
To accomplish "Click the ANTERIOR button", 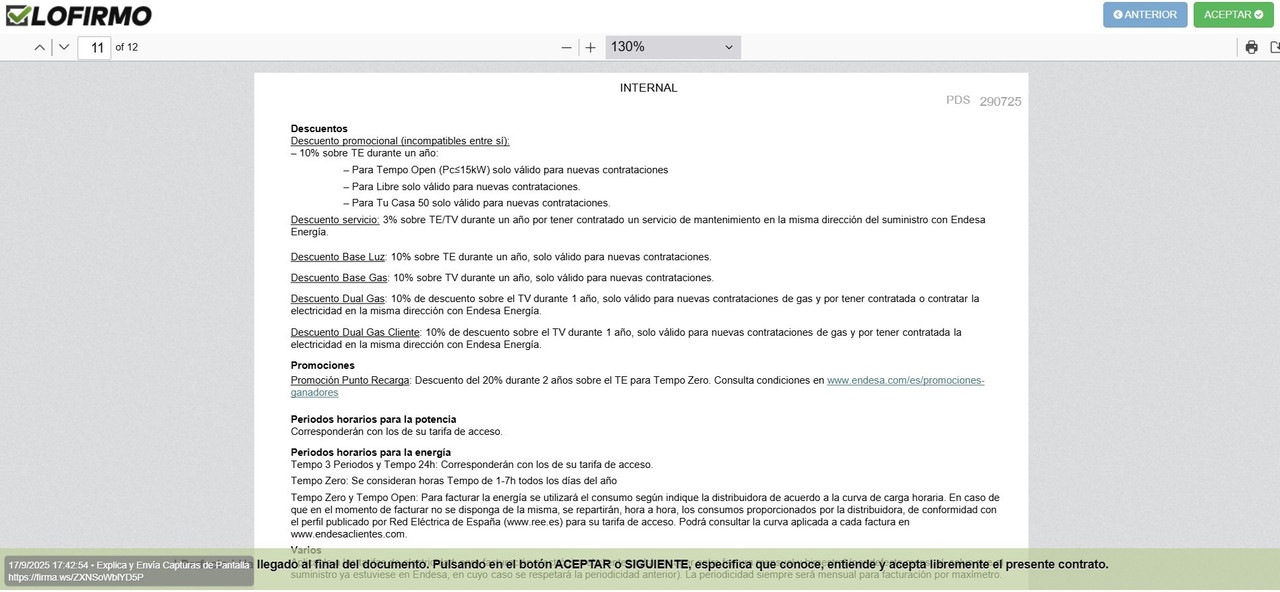I will click(1145, 15).
